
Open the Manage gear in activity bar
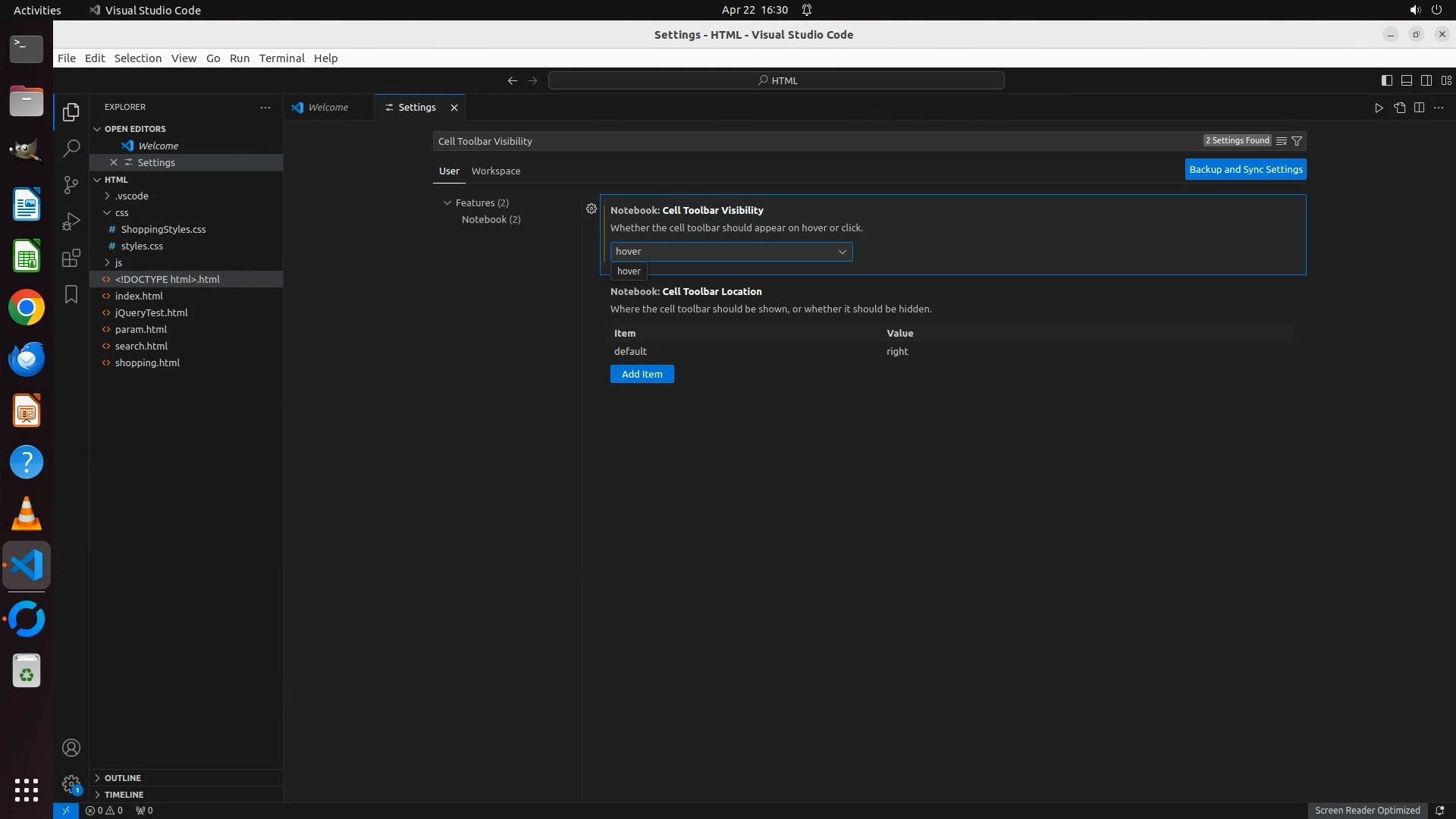pyautogui.click(x=71, y=784)
